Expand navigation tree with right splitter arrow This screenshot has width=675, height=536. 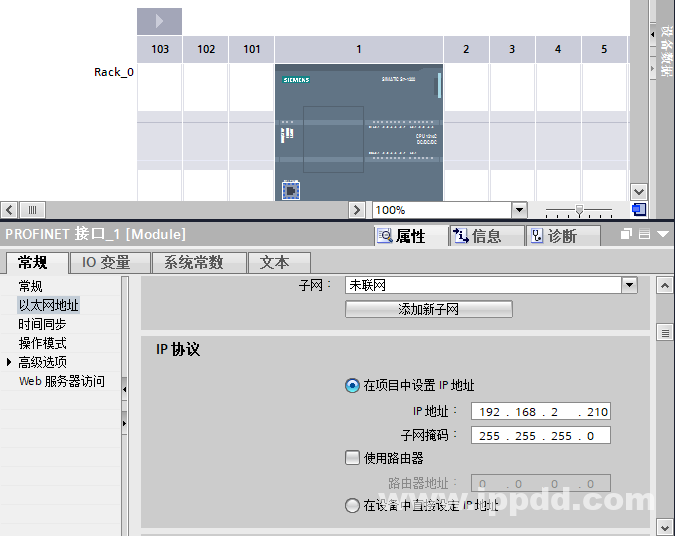coord(124,423)
